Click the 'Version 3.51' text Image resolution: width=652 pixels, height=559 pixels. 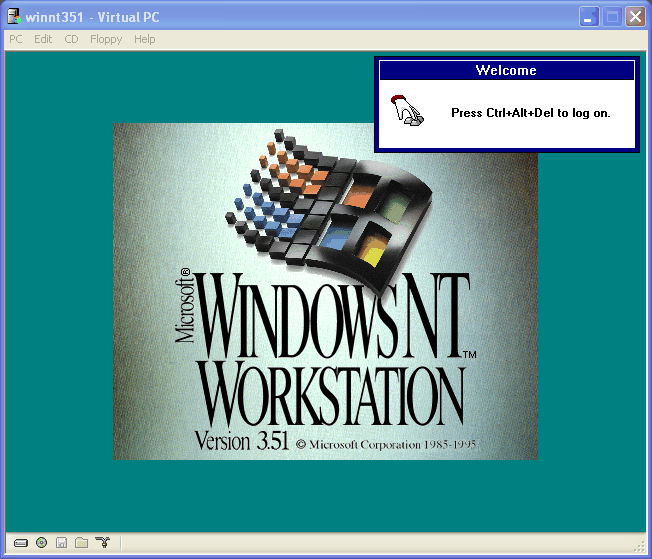click(x=242, y=441)
